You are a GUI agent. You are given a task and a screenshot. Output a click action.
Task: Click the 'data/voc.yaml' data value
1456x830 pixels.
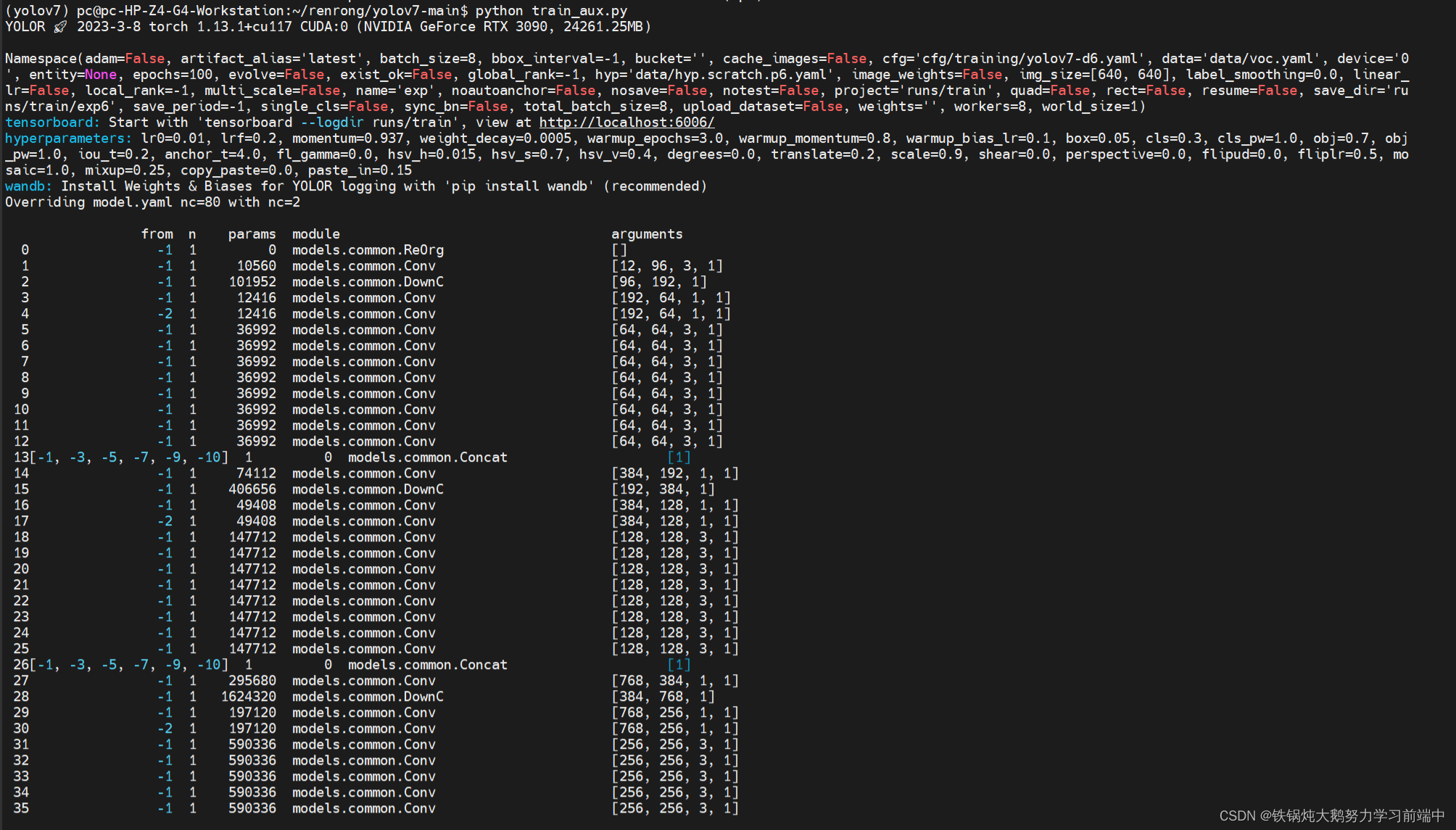coord(1260,59)
